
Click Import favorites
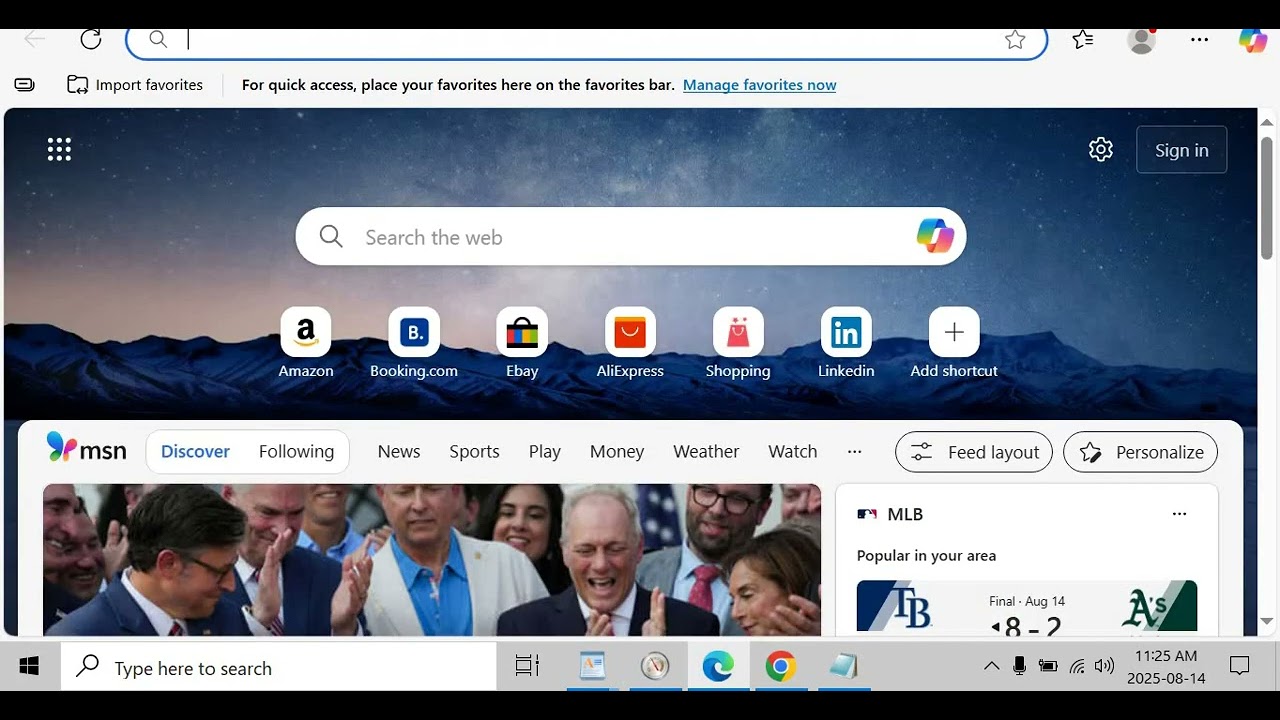click(x=135, y=85)
